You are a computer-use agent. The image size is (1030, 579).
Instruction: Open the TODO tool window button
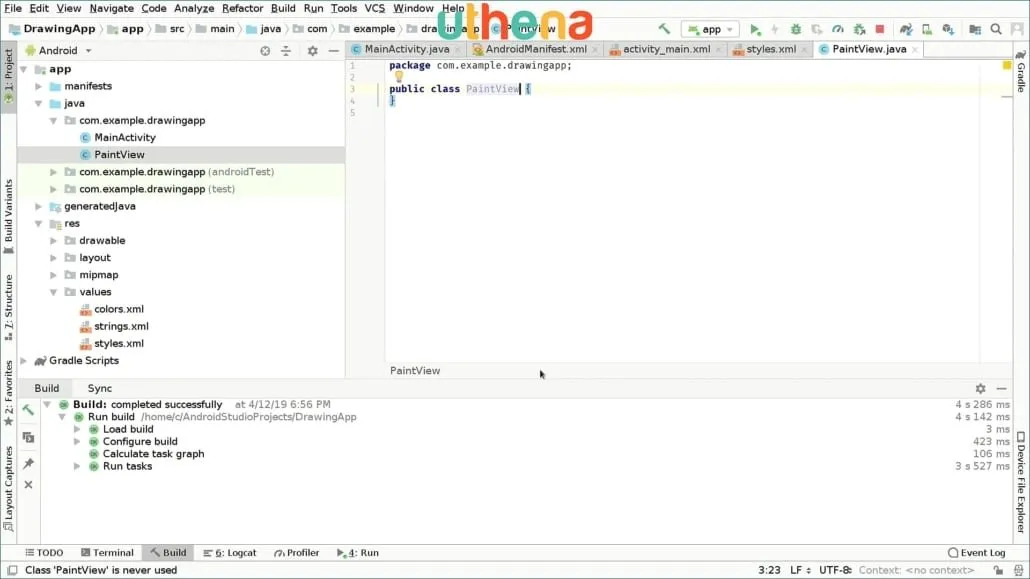pyautogui.click(x=44, y=553)
